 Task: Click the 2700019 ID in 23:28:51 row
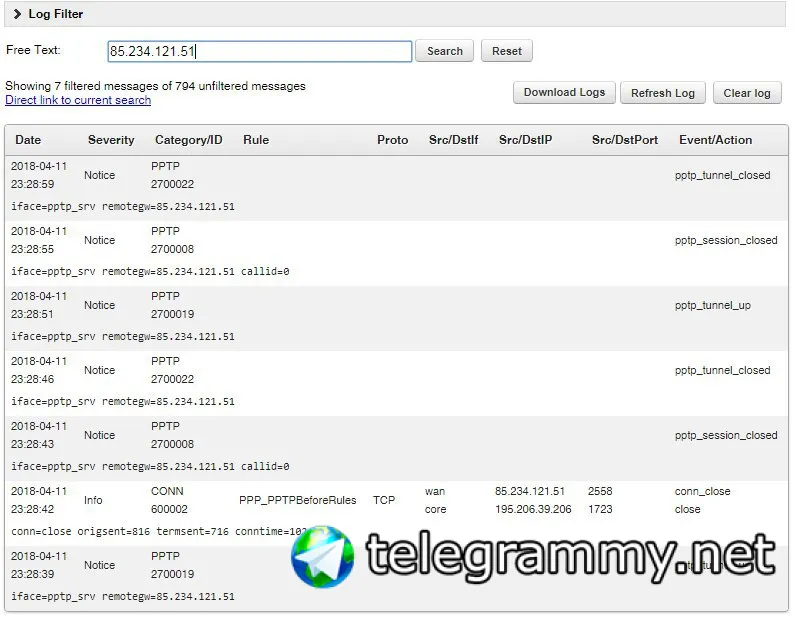[x=172, y=314]
